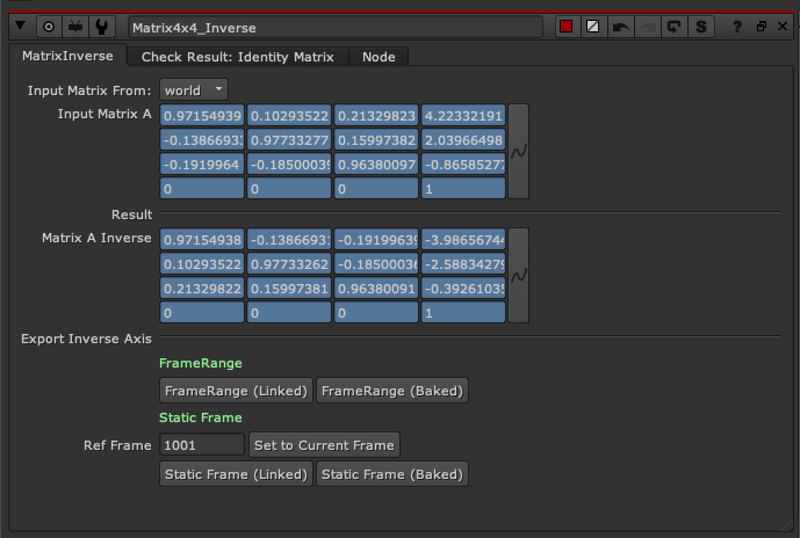
Task: Collapse the panel with the disclosure triangle
Action: click(x=20, y=26)
